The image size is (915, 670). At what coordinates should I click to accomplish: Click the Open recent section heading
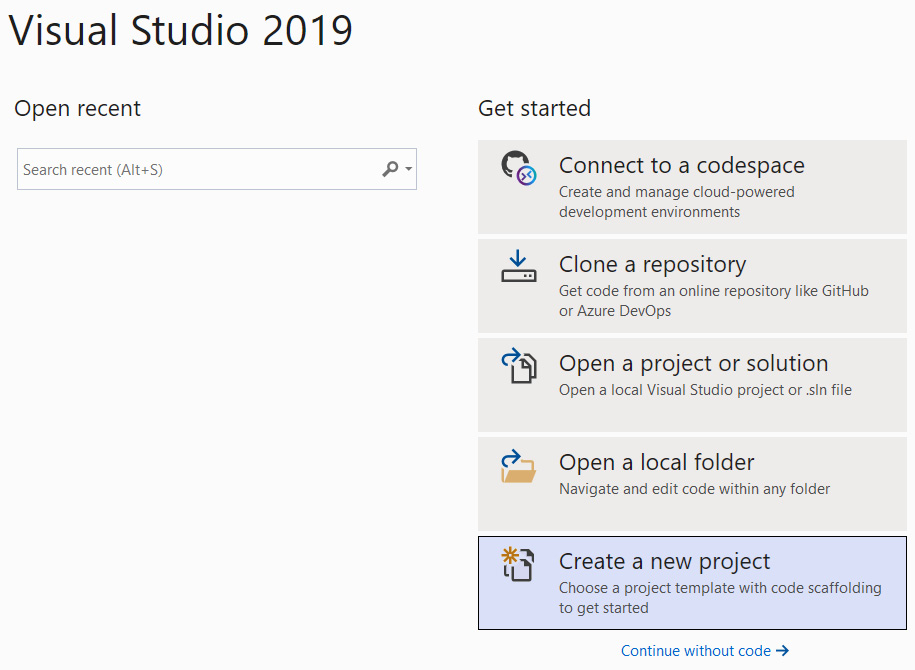[x=77, y=108]
